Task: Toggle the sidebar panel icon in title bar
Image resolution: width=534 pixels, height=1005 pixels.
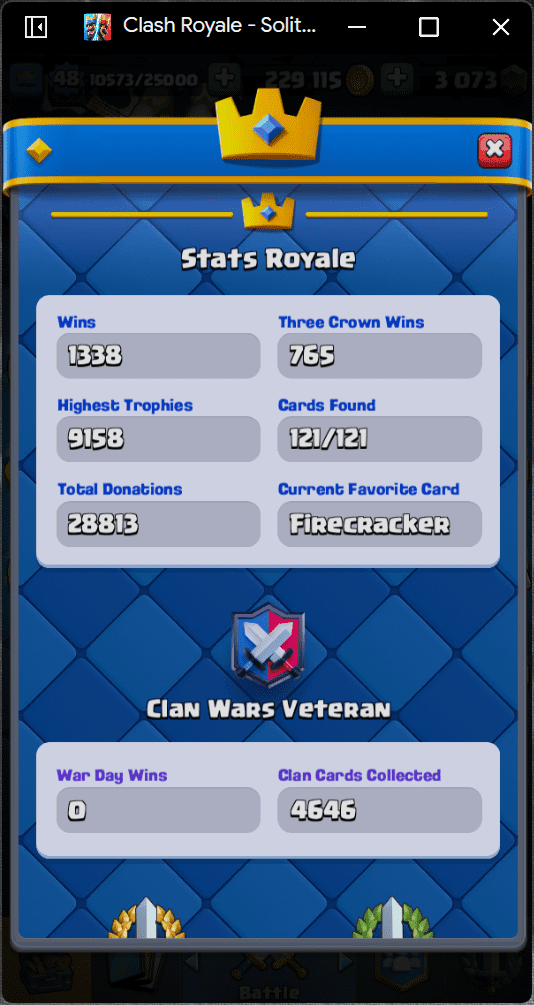Action: pos(36,27)
